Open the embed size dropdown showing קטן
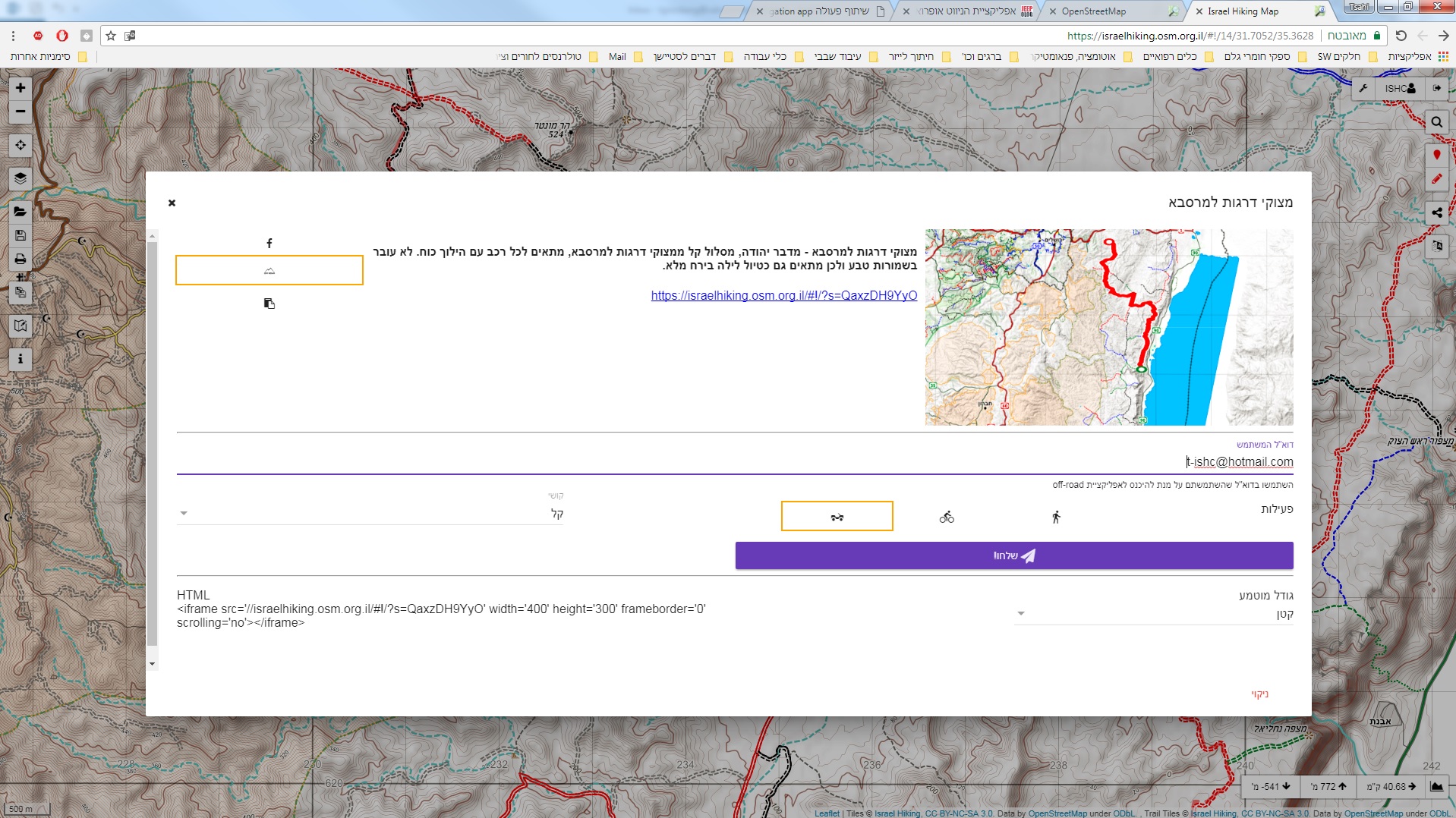The image size is (1456, 818). pyautogui.click(x=1153, y=614)
